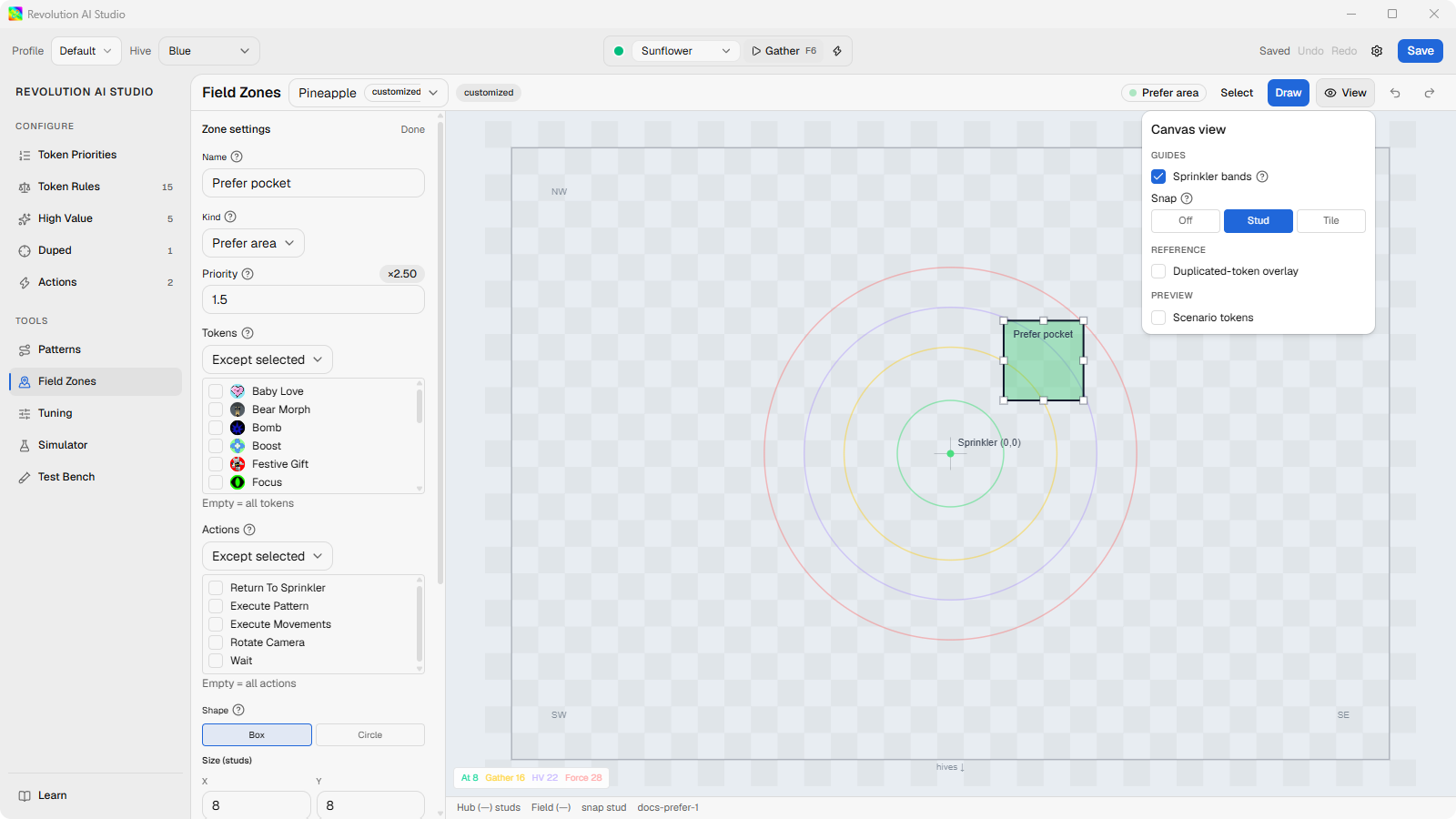Viewport: 1456px width, 819px height.
Task: Open the Hive Blue dropdown
Action: point(209,51)
